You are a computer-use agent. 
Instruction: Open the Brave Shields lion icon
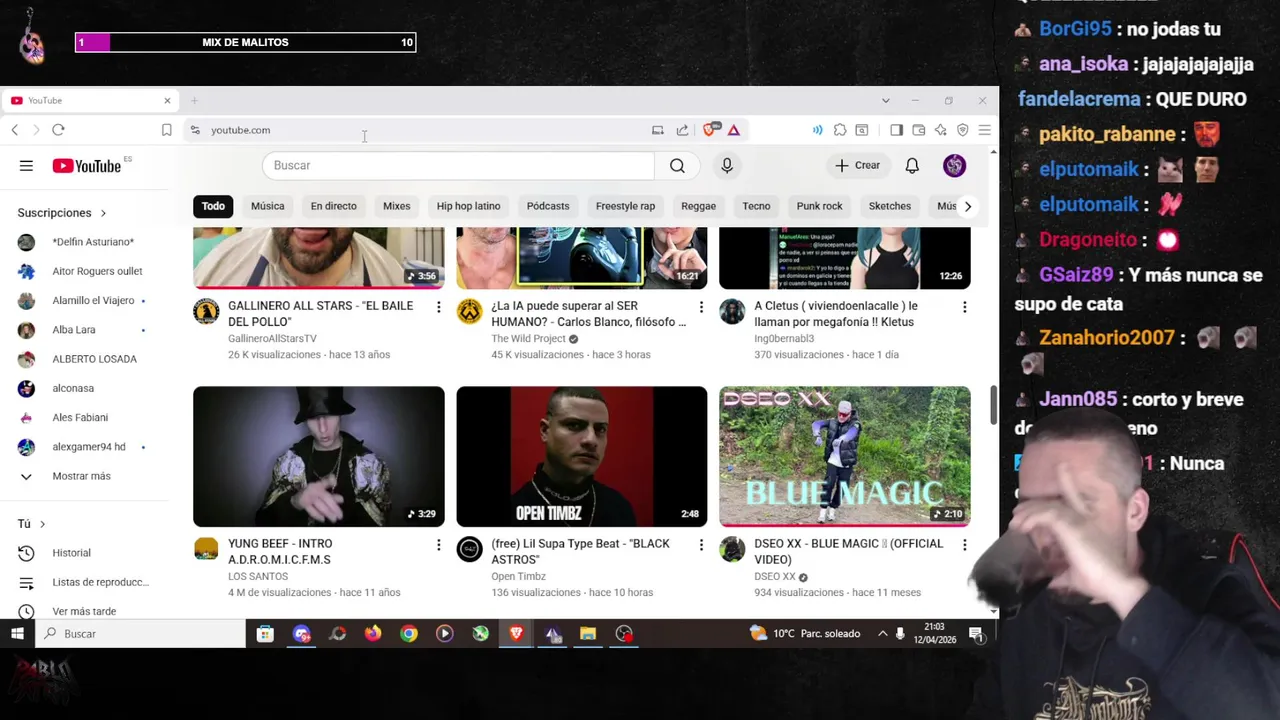point(710,130)
